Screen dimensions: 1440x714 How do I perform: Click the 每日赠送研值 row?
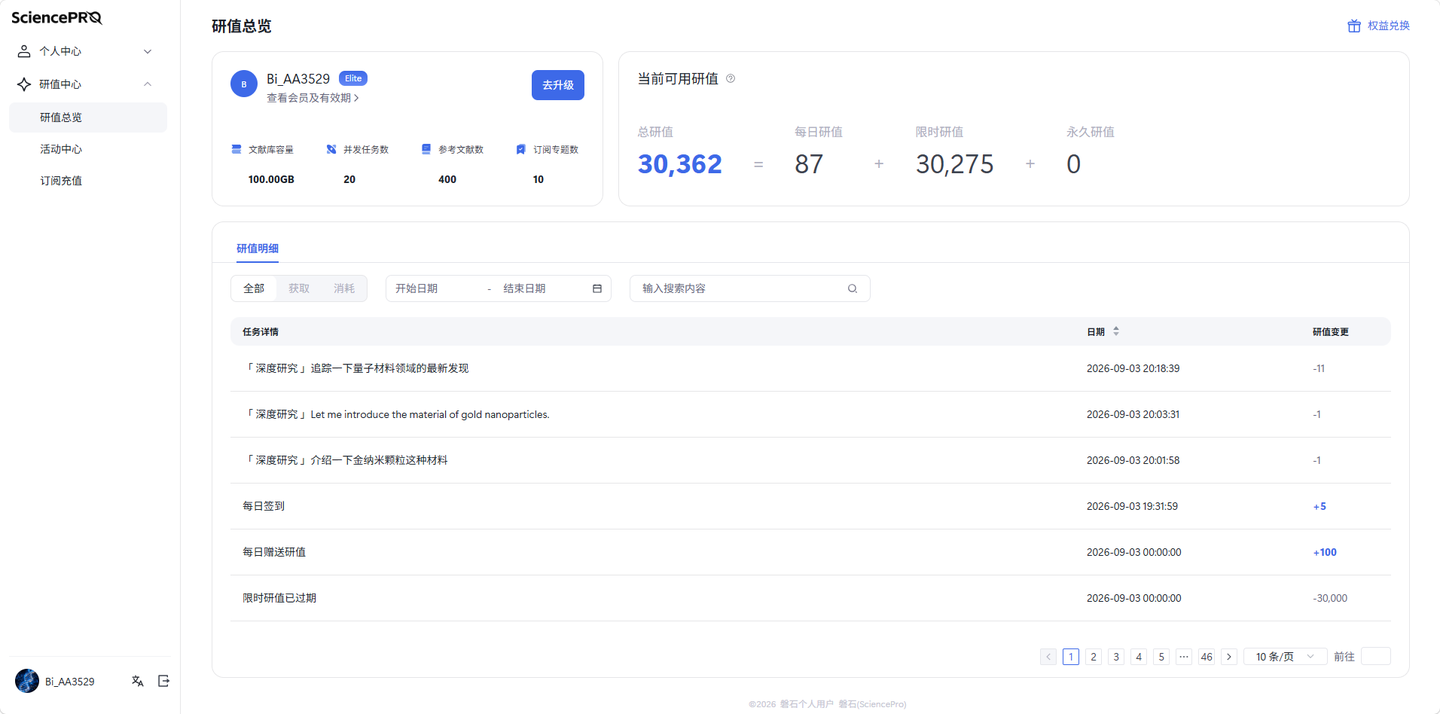click(x=810, y=553)
